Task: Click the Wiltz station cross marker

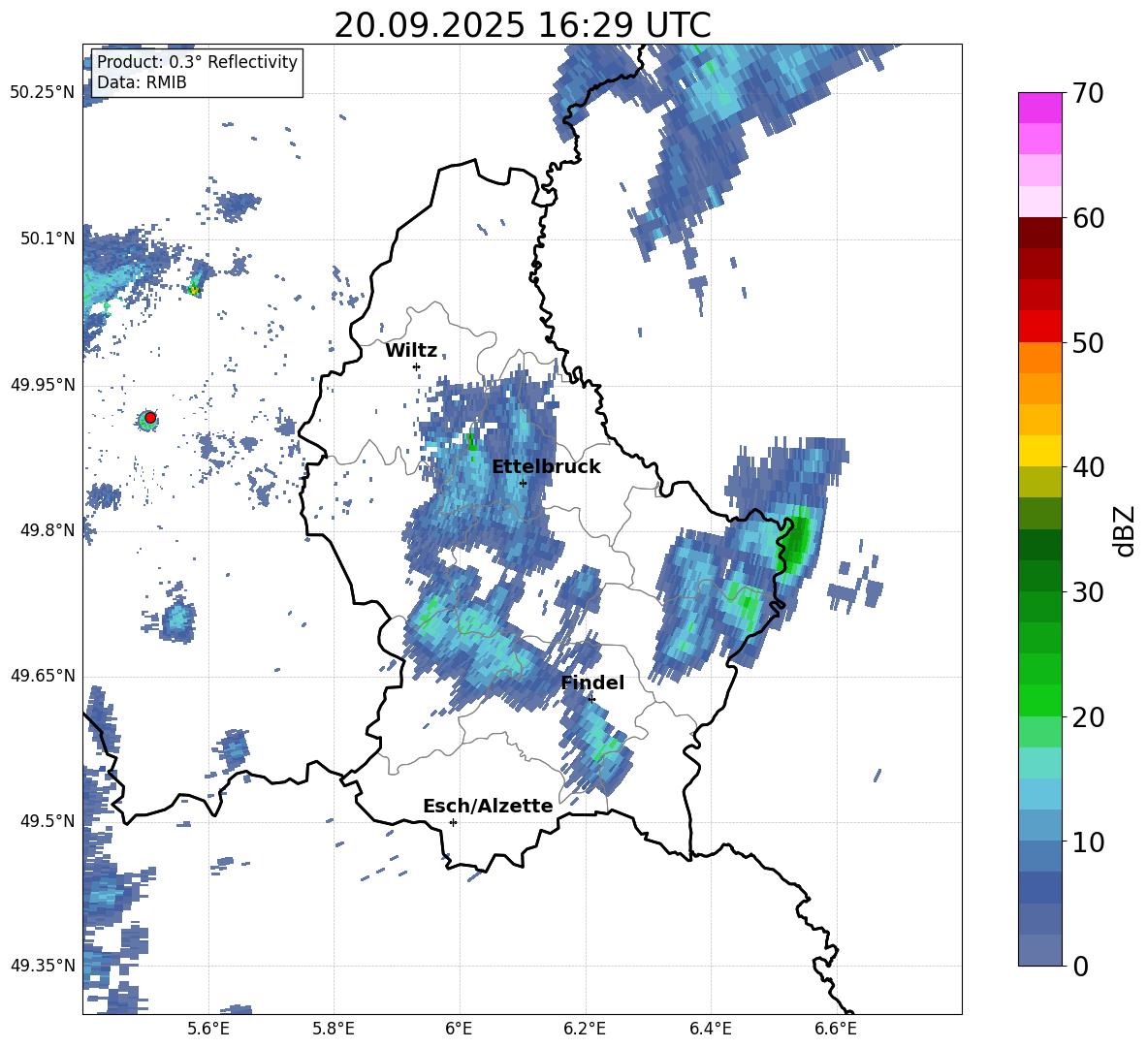Action: click(416, 366)
